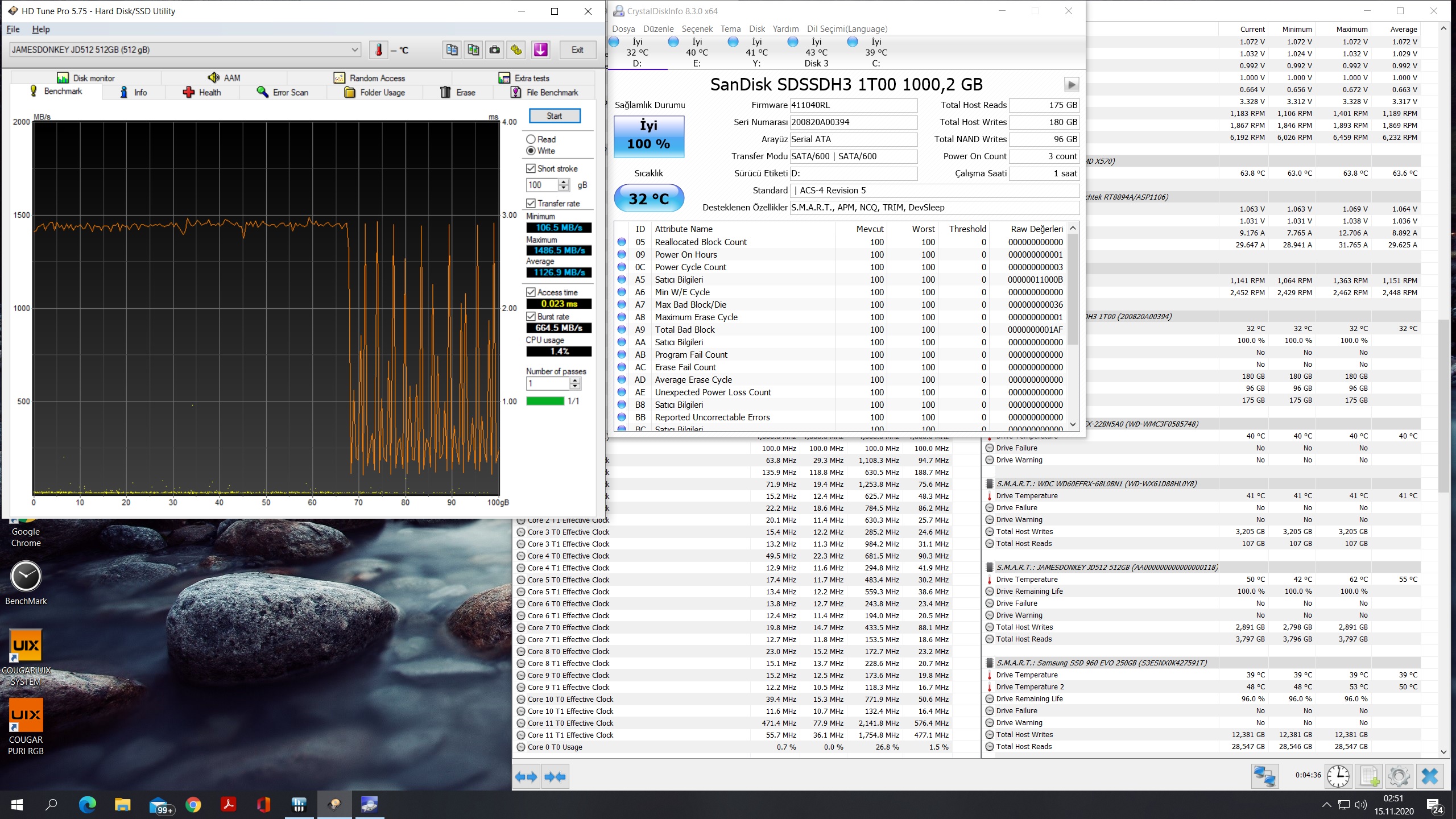Click the Exit button in HD Tune

pyautogui.click(x=577, y=50)
